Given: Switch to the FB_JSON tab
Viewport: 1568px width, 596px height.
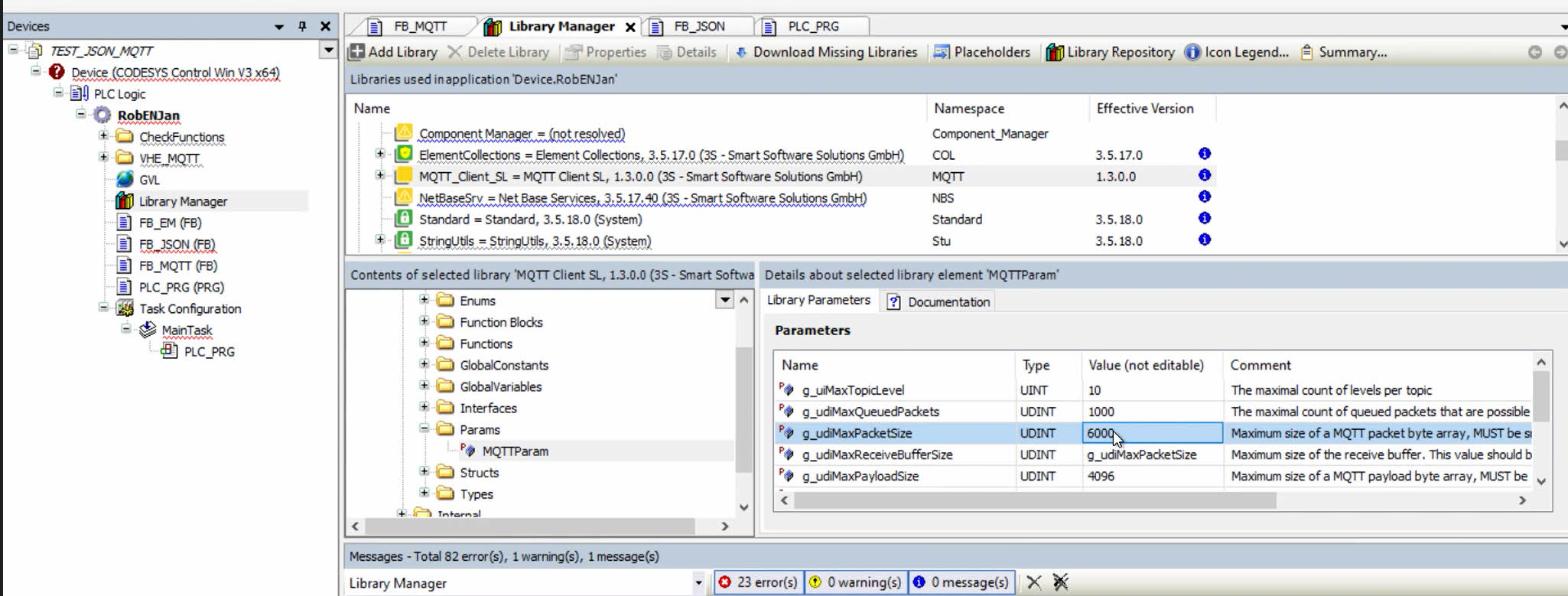Looking at the screenshot, I should 698,26.
